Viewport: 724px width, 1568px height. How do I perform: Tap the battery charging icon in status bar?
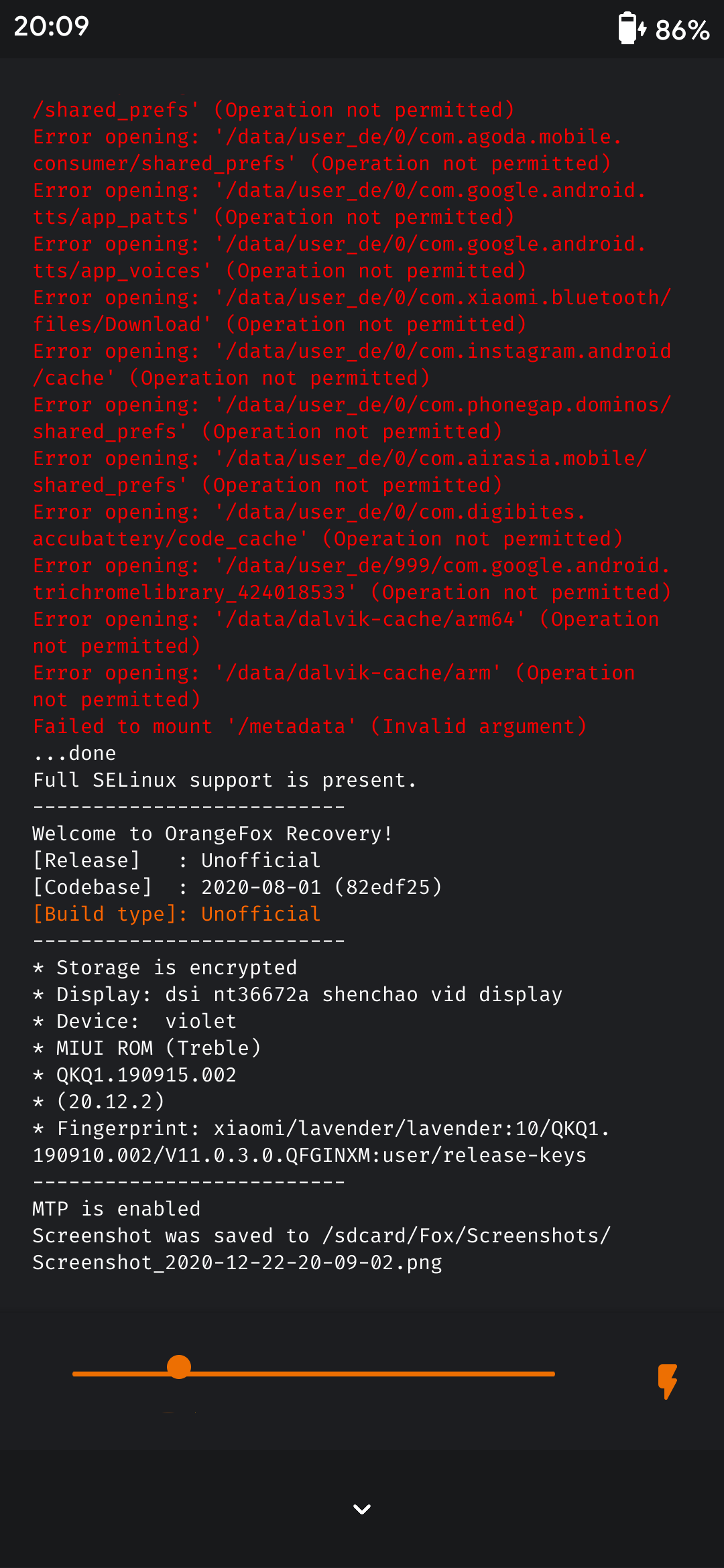631,28
